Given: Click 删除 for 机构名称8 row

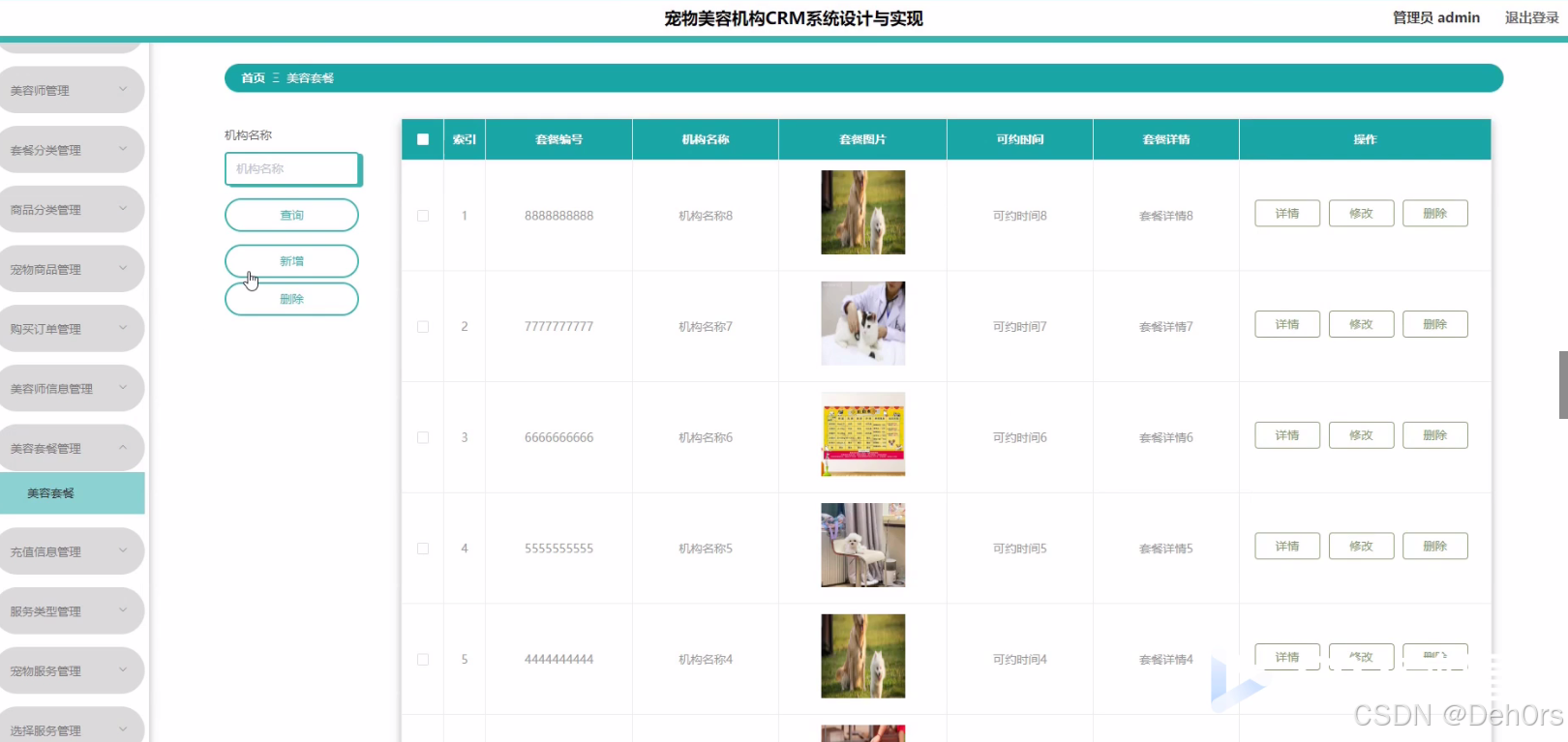Looking at the screenshot, I should click(x=1435, y=214).
